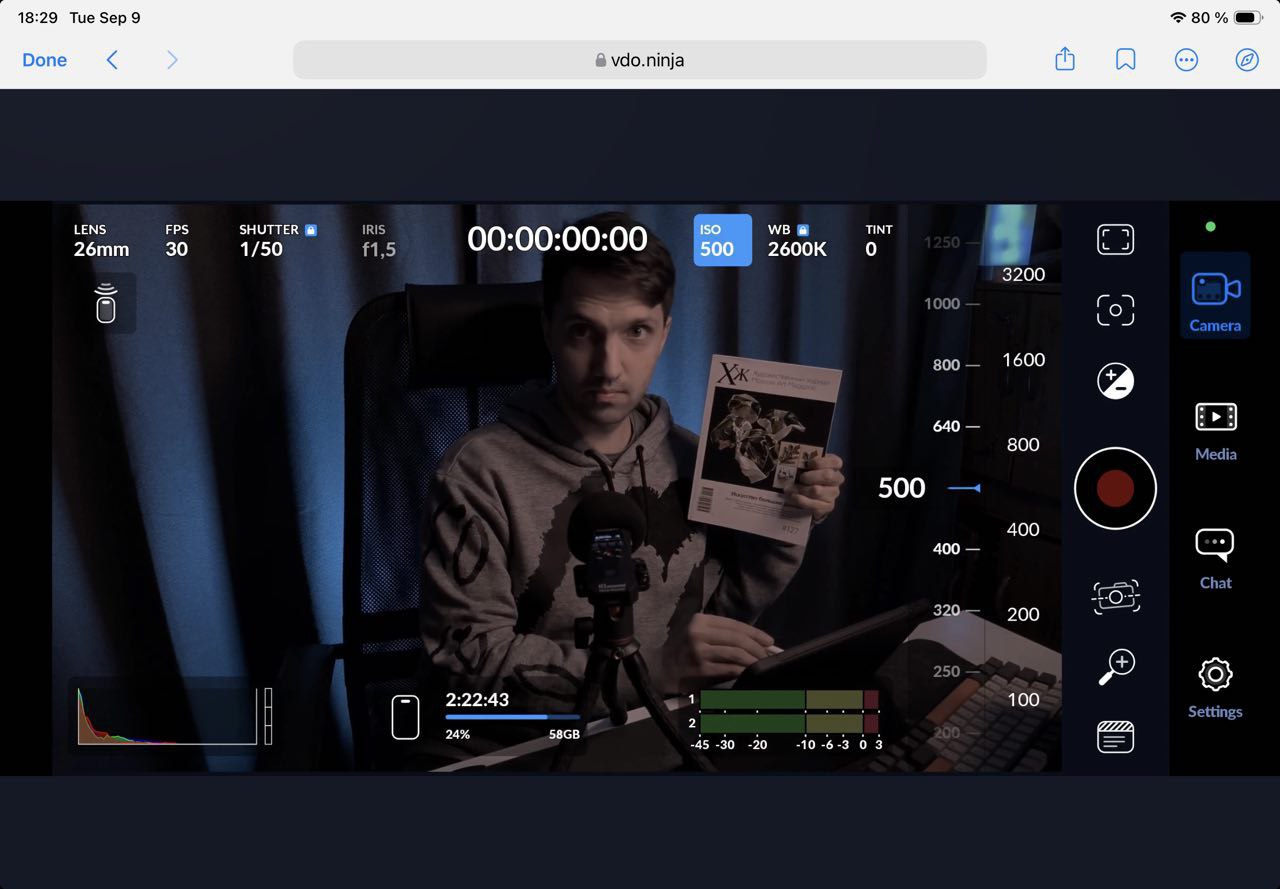Image resolution: width=1280 pixels, height=889 pixels.
Task: Set ISO using the 500 dial marker
Action: click(900, 488)
